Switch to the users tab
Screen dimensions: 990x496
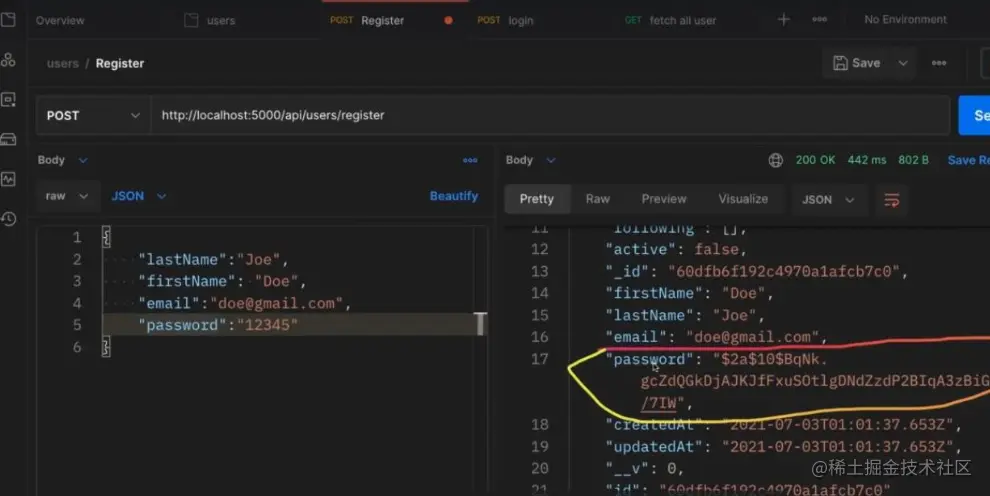click(210, 21)
